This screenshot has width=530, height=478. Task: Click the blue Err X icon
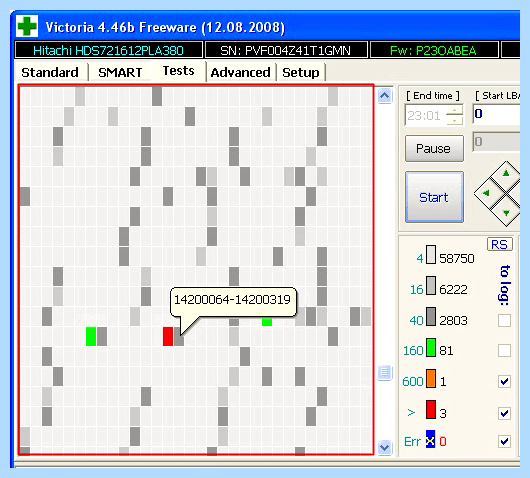click(x=430, y=439)
